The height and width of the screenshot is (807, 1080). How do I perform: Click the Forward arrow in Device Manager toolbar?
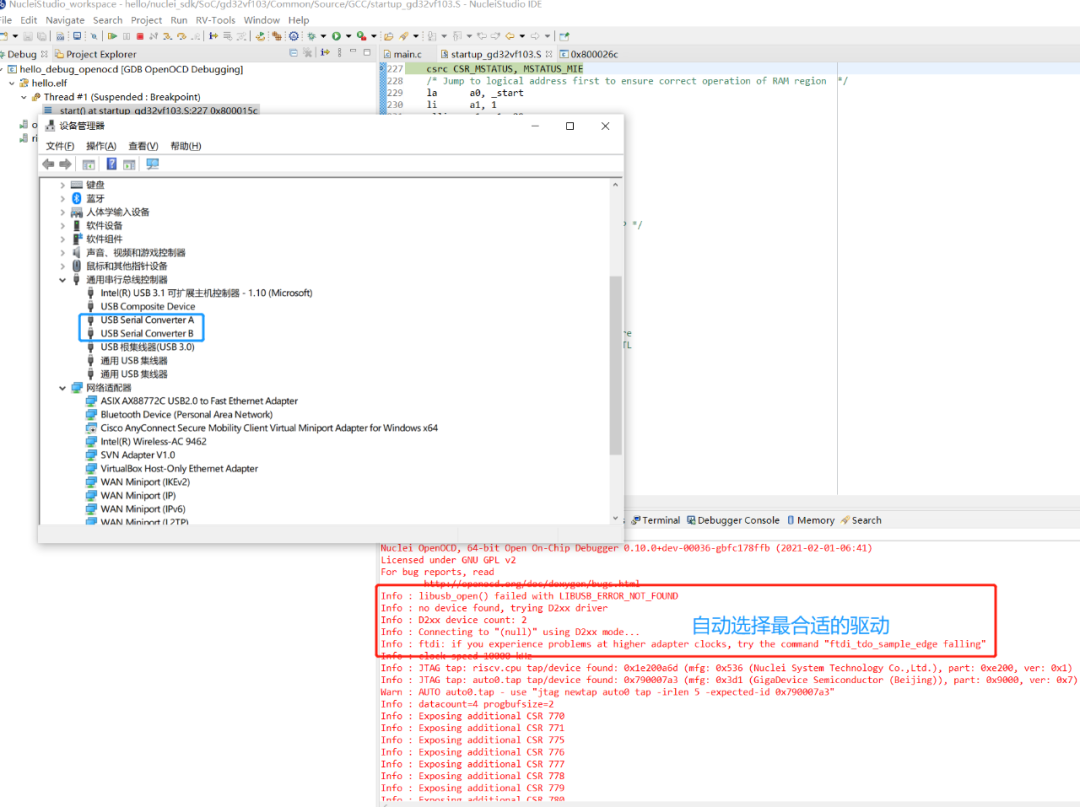click(65, 164)
